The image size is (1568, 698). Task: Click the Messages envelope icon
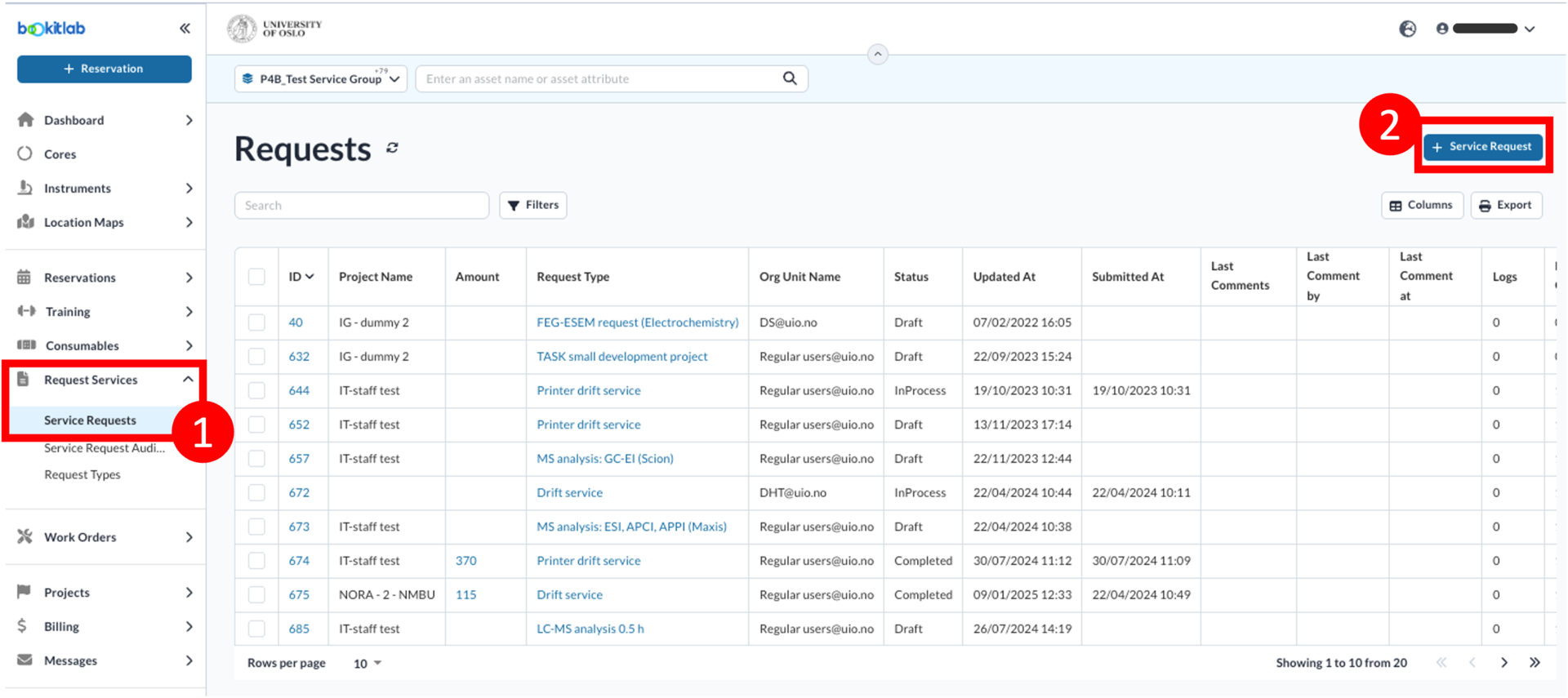point(24,660)
